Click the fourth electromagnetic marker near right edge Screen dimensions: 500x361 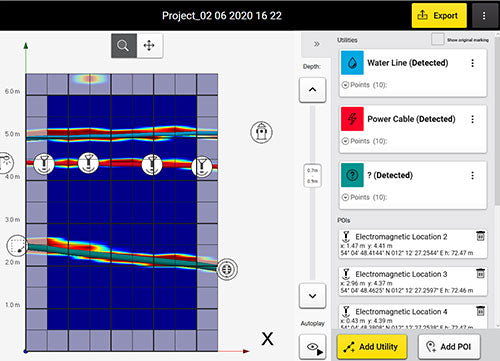click(x=201, y=166)
